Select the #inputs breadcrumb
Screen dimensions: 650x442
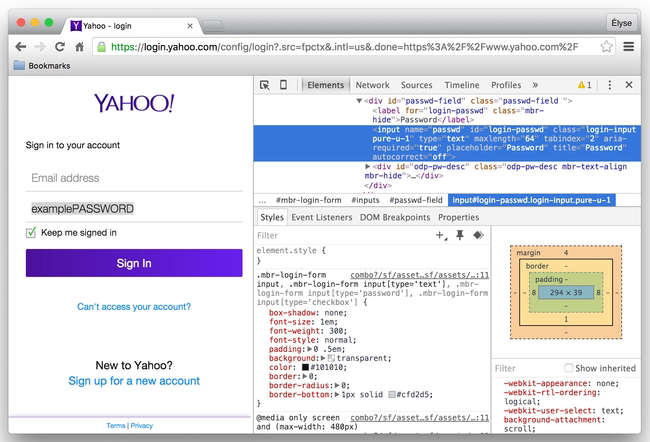tap(365, 200)
